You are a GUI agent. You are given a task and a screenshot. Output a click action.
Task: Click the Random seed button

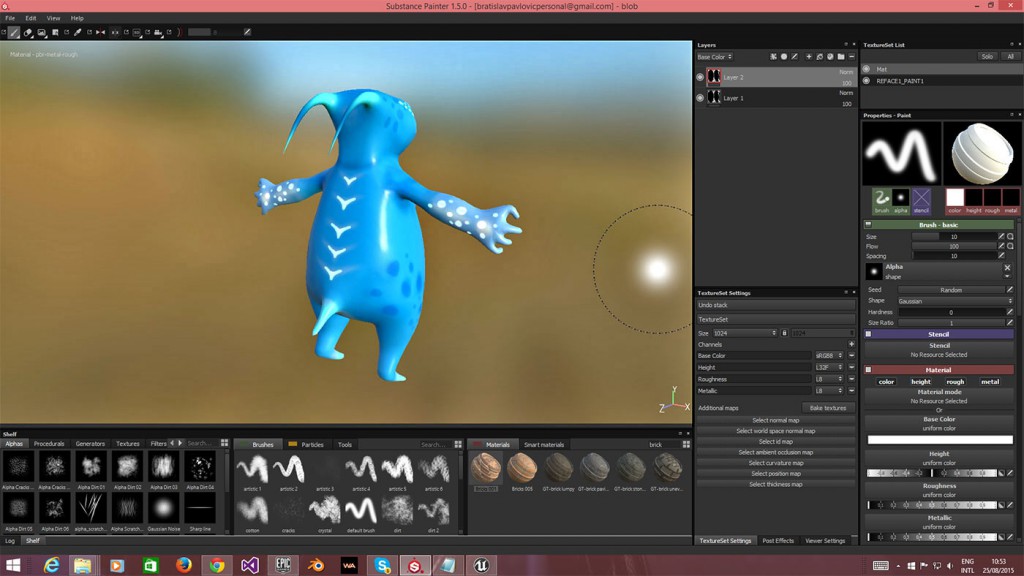pyautogui.click(x=951, y=290)
